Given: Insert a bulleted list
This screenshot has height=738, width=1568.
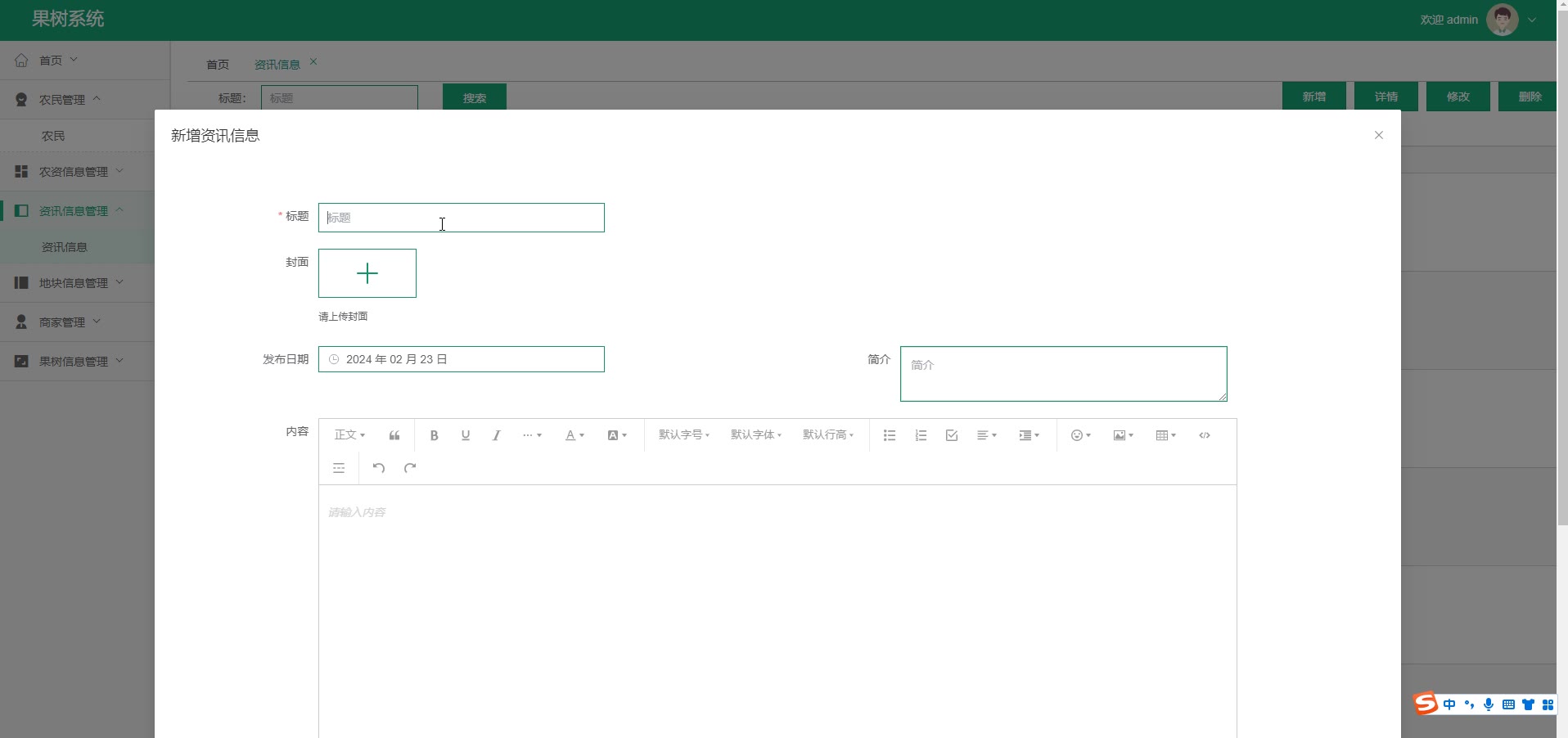Looking at the screenshot, I should (890, 435).
